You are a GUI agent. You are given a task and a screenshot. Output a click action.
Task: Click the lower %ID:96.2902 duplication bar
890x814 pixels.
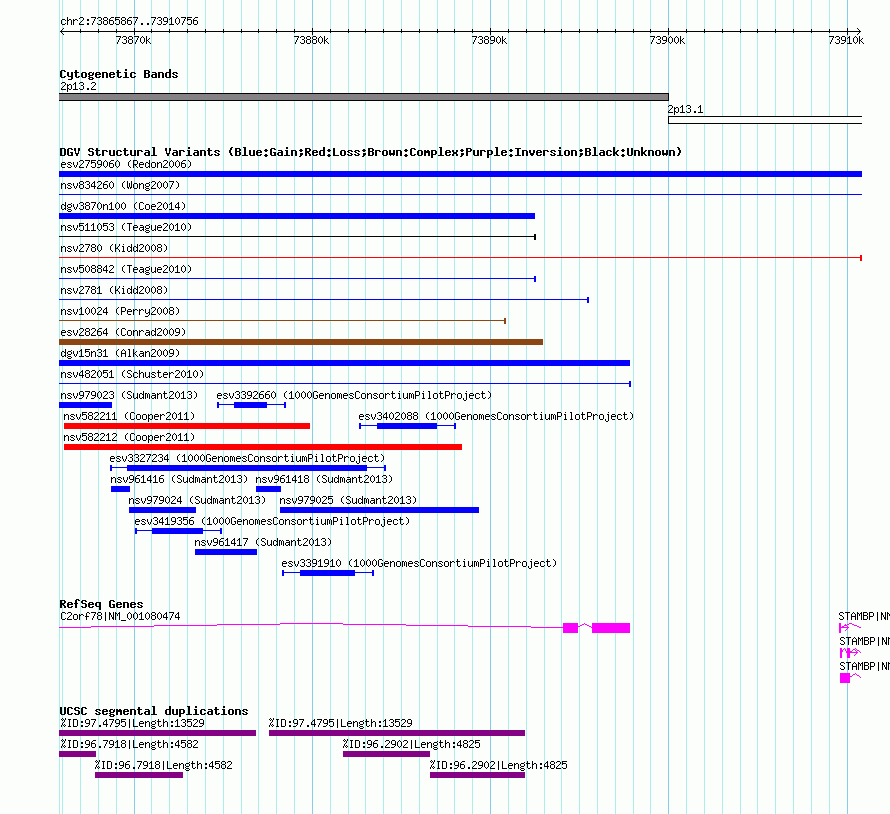tap(477, 775)
